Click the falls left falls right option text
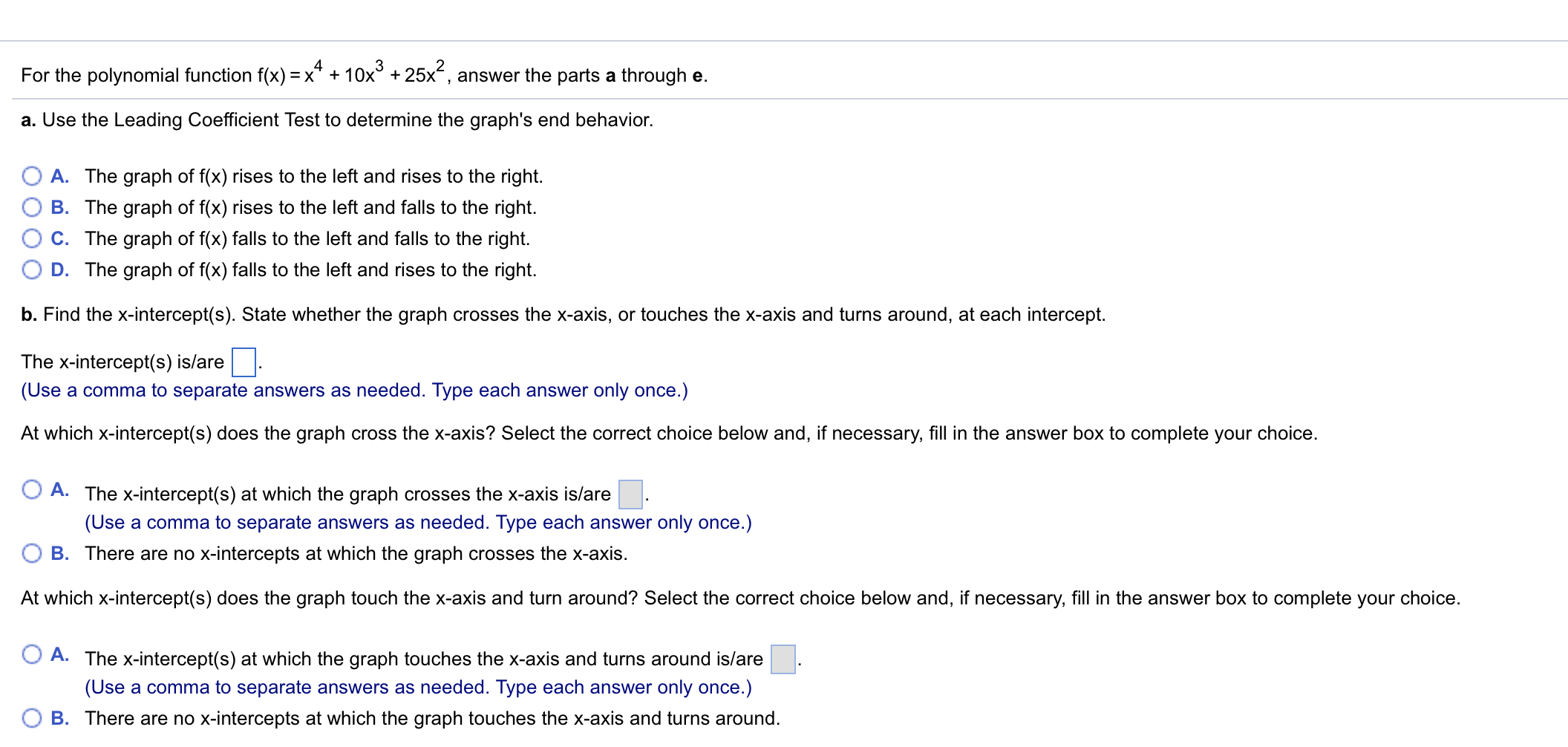The image size is (1568, 747). [306, 238]
